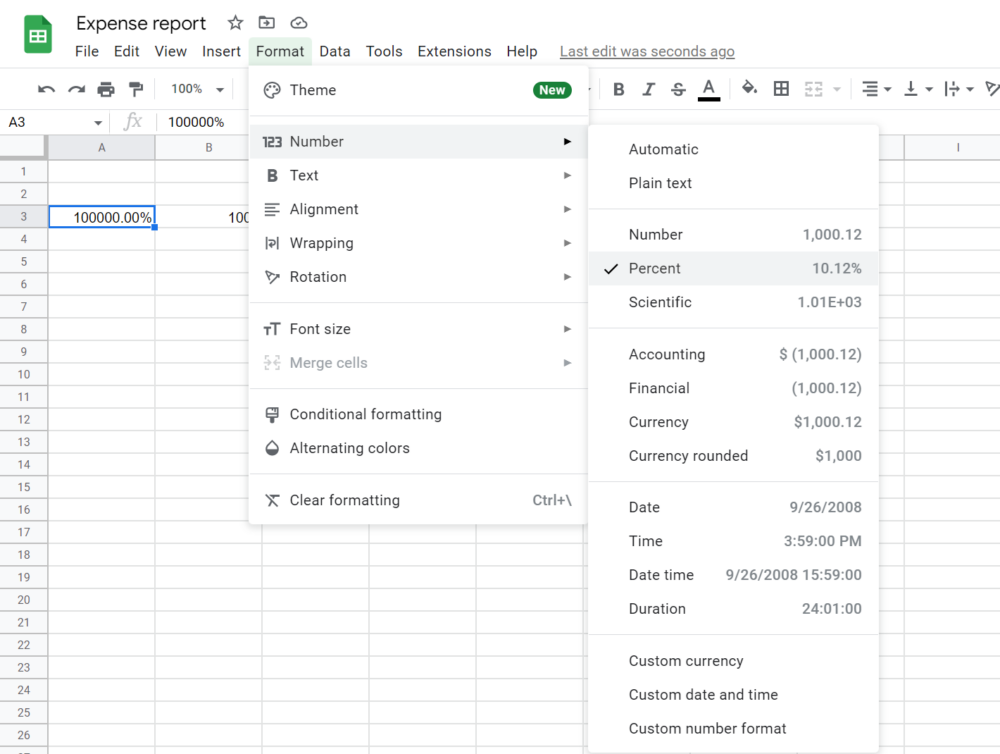This screenshot has height=754, width=1000.
Task: Toggle strikethrough formatting button
Action: click(678, 89)
